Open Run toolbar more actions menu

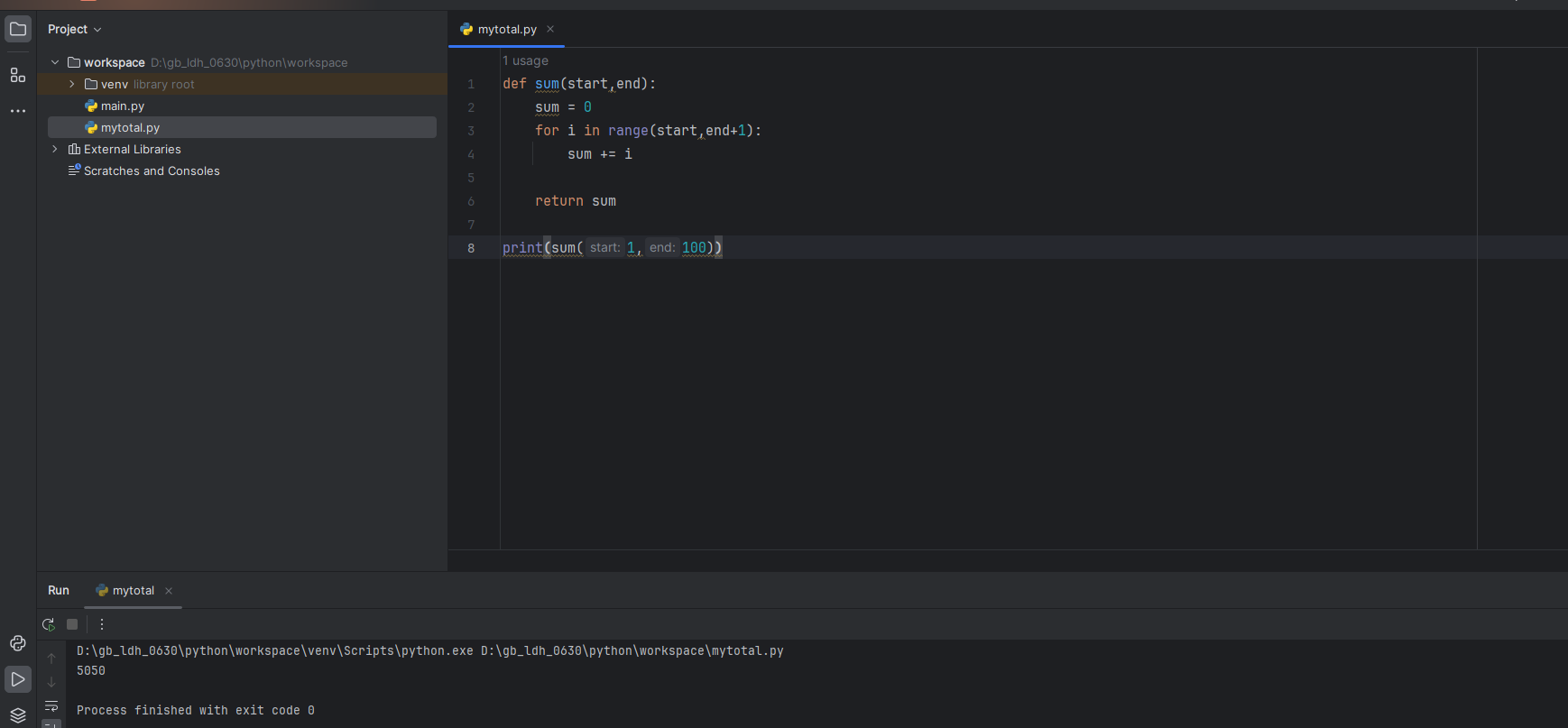102,624
